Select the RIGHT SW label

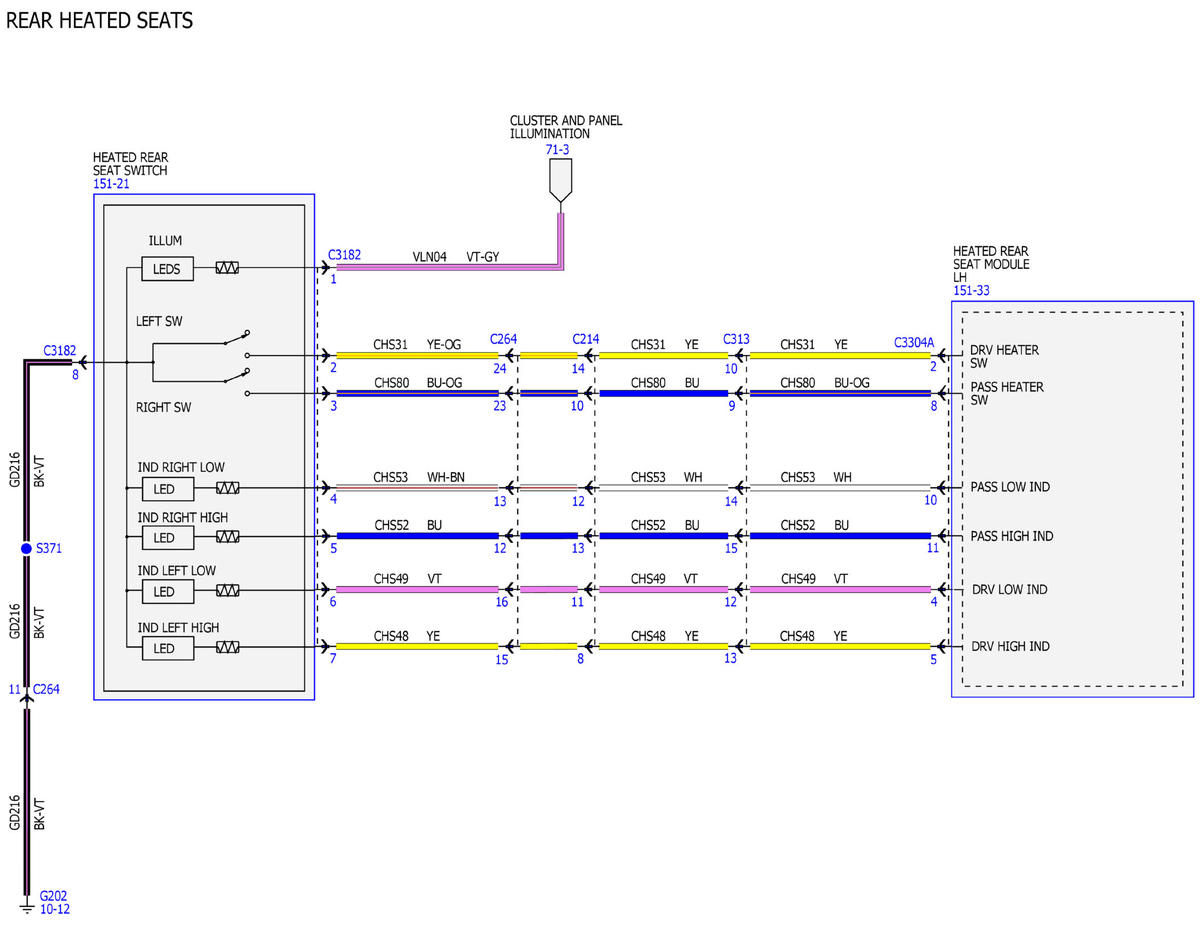(x=163, y=408)
